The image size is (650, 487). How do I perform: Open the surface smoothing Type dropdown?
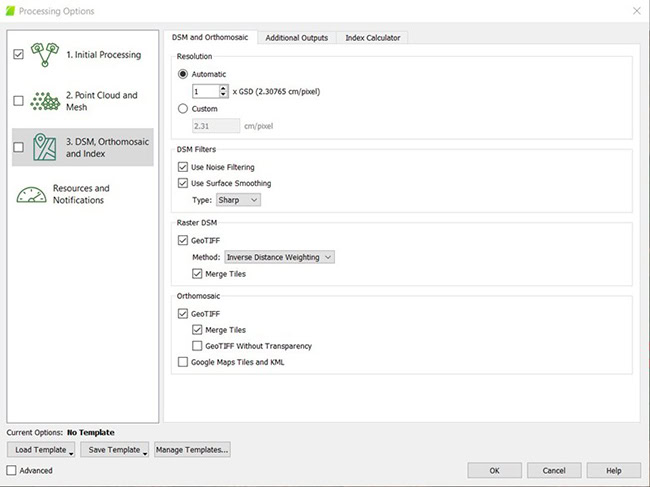click(238, 200)
